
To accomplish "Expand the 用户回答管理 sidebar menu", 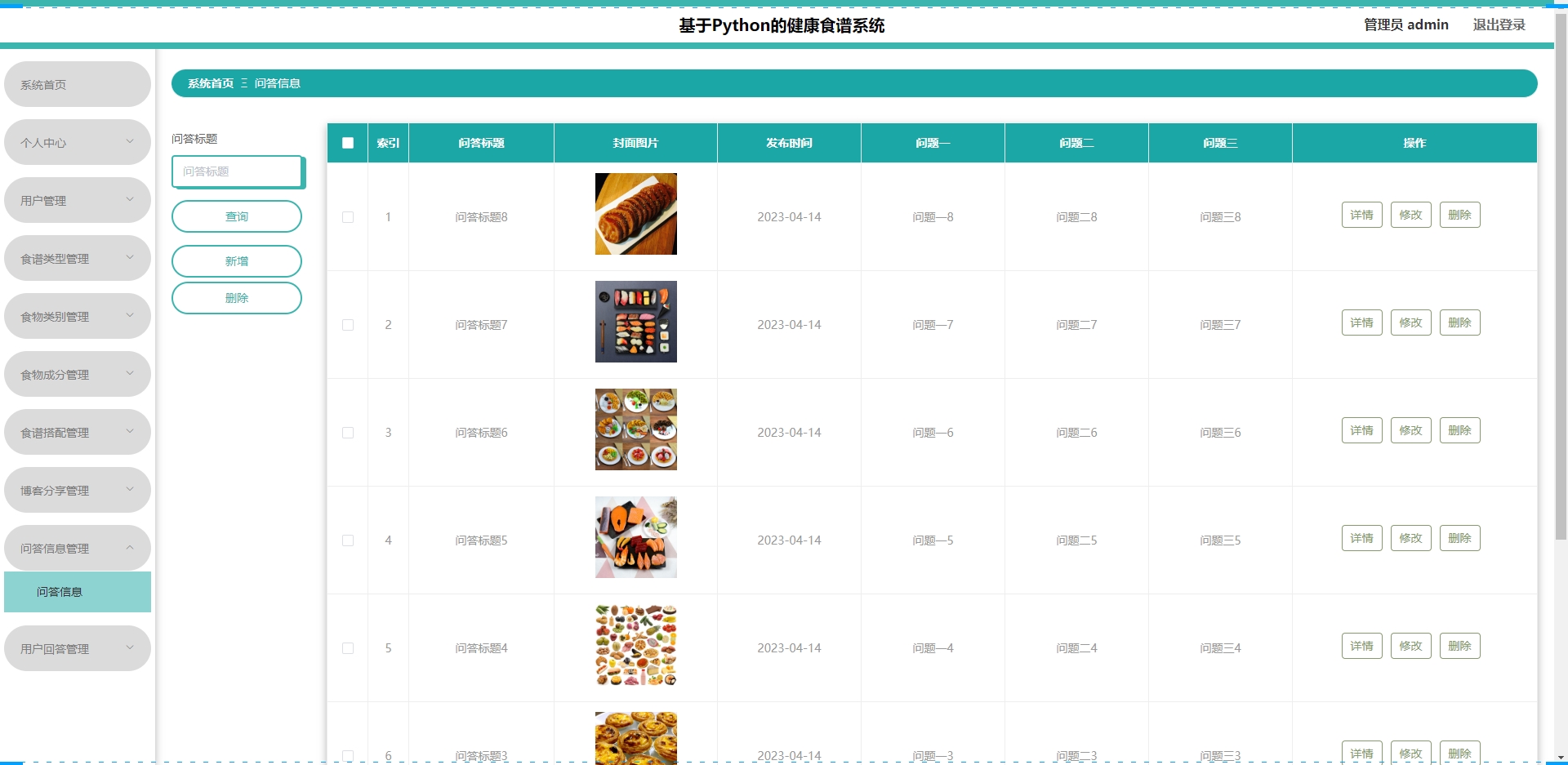I will pyautogui.click(x=78, y=648).
